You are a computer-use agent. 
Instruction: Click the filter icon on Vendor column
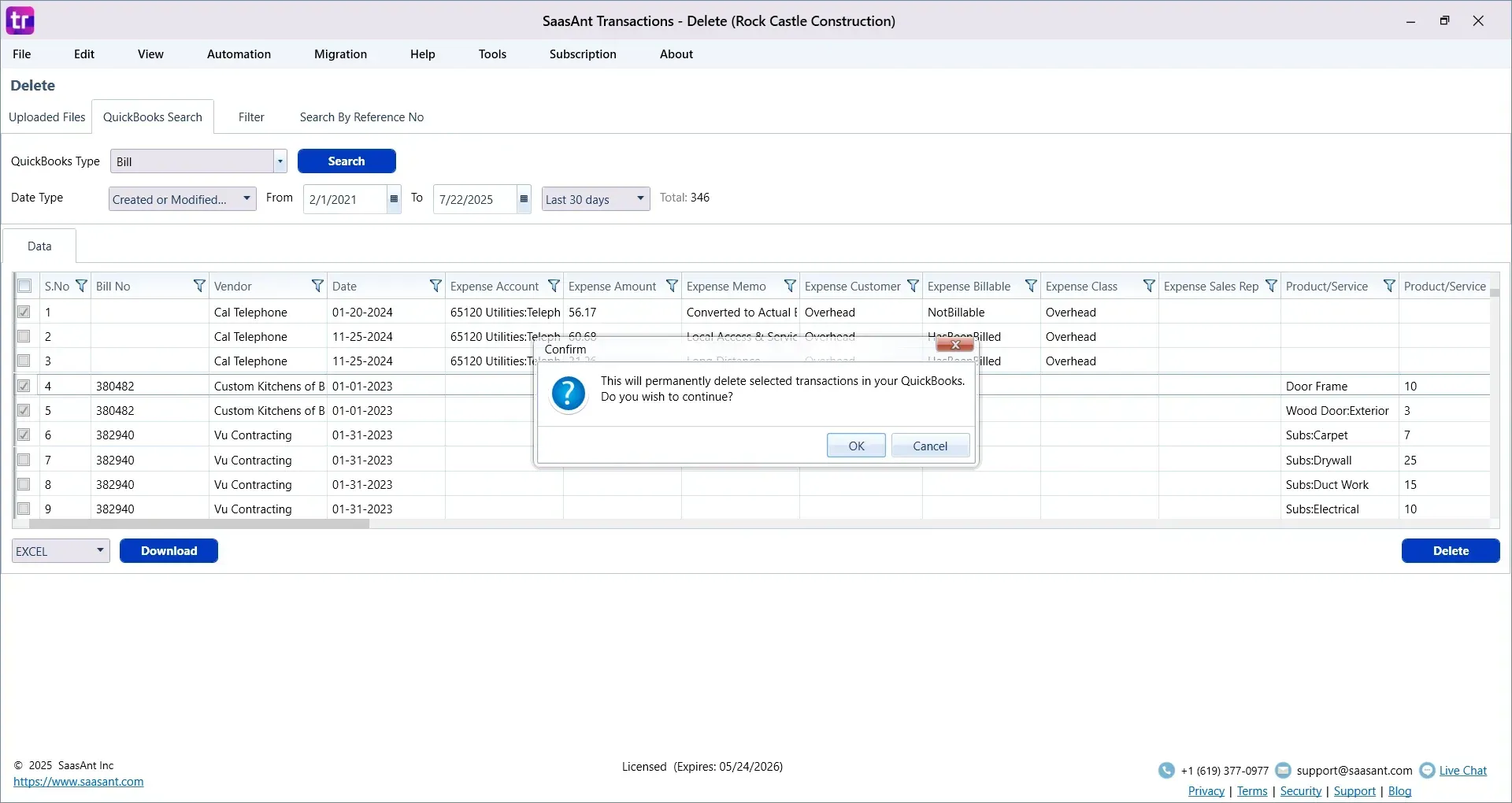317,287
